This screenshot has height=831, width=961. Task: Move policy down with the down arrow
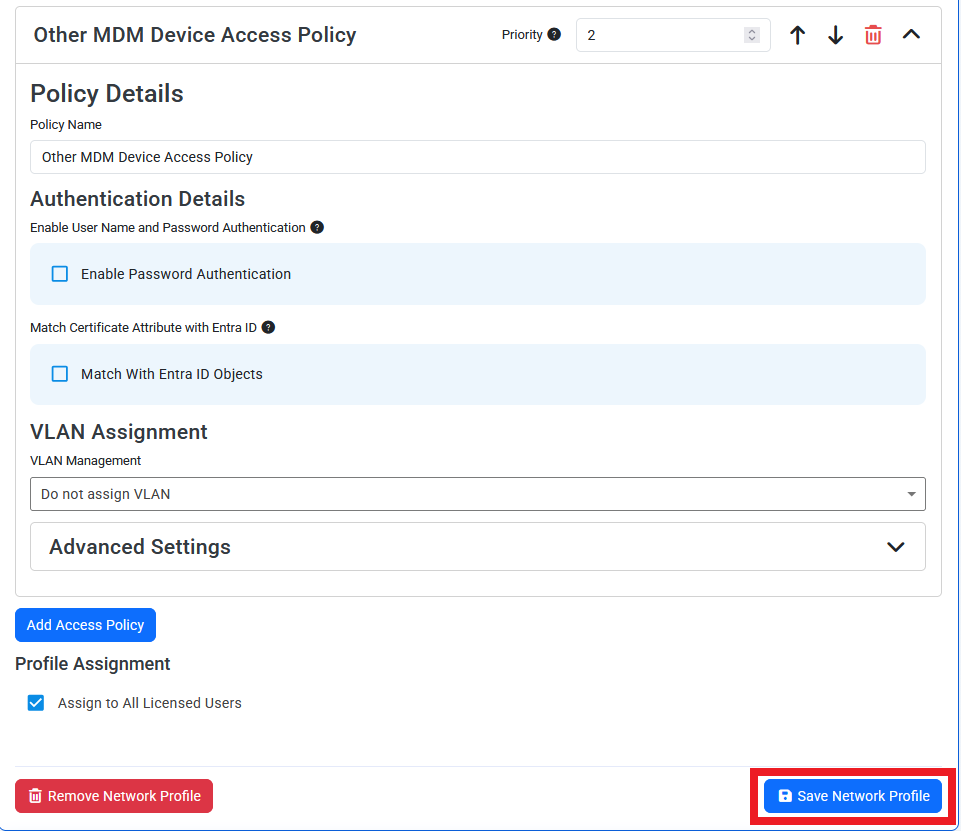click(x=835, y=35)
